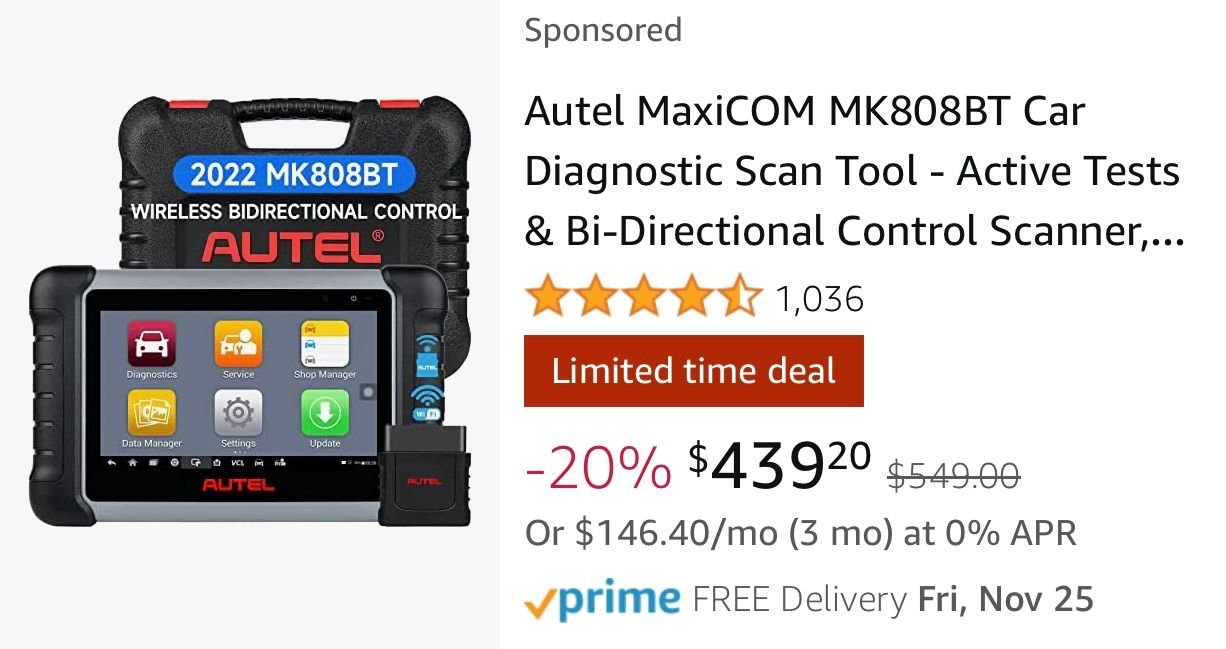Screen dimensions: 1226x649
Task: Tap the green Update download icon
Action: point(325,413)
